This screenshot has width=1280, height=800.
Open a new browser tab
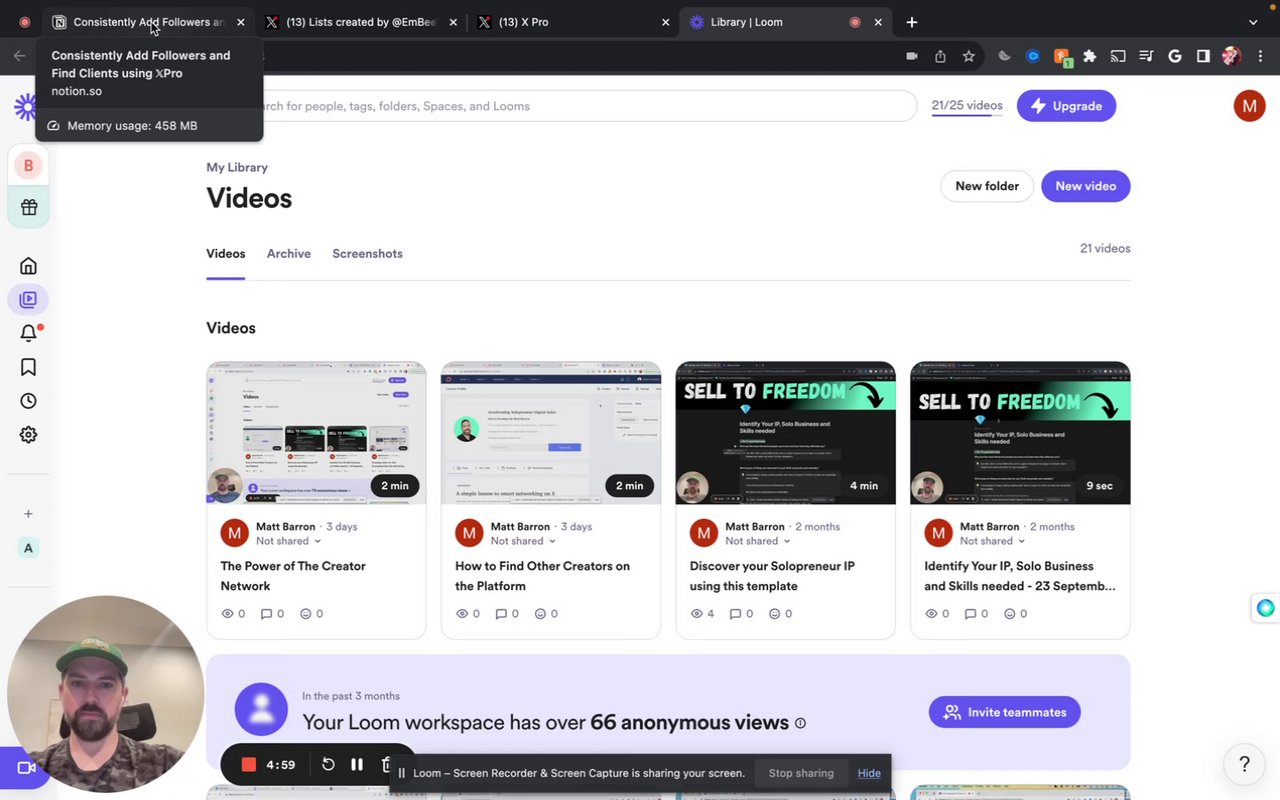(912, 22)
